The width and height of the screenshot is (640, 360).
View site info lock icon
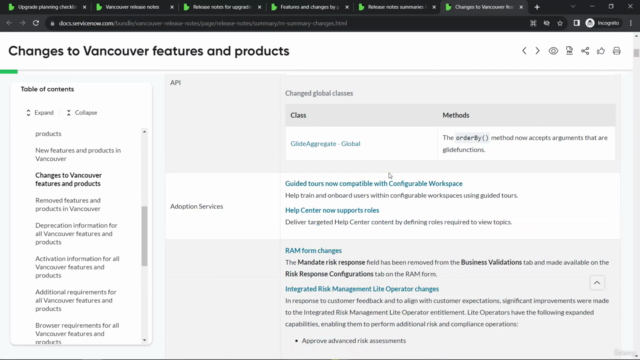(x=52, y=23)
